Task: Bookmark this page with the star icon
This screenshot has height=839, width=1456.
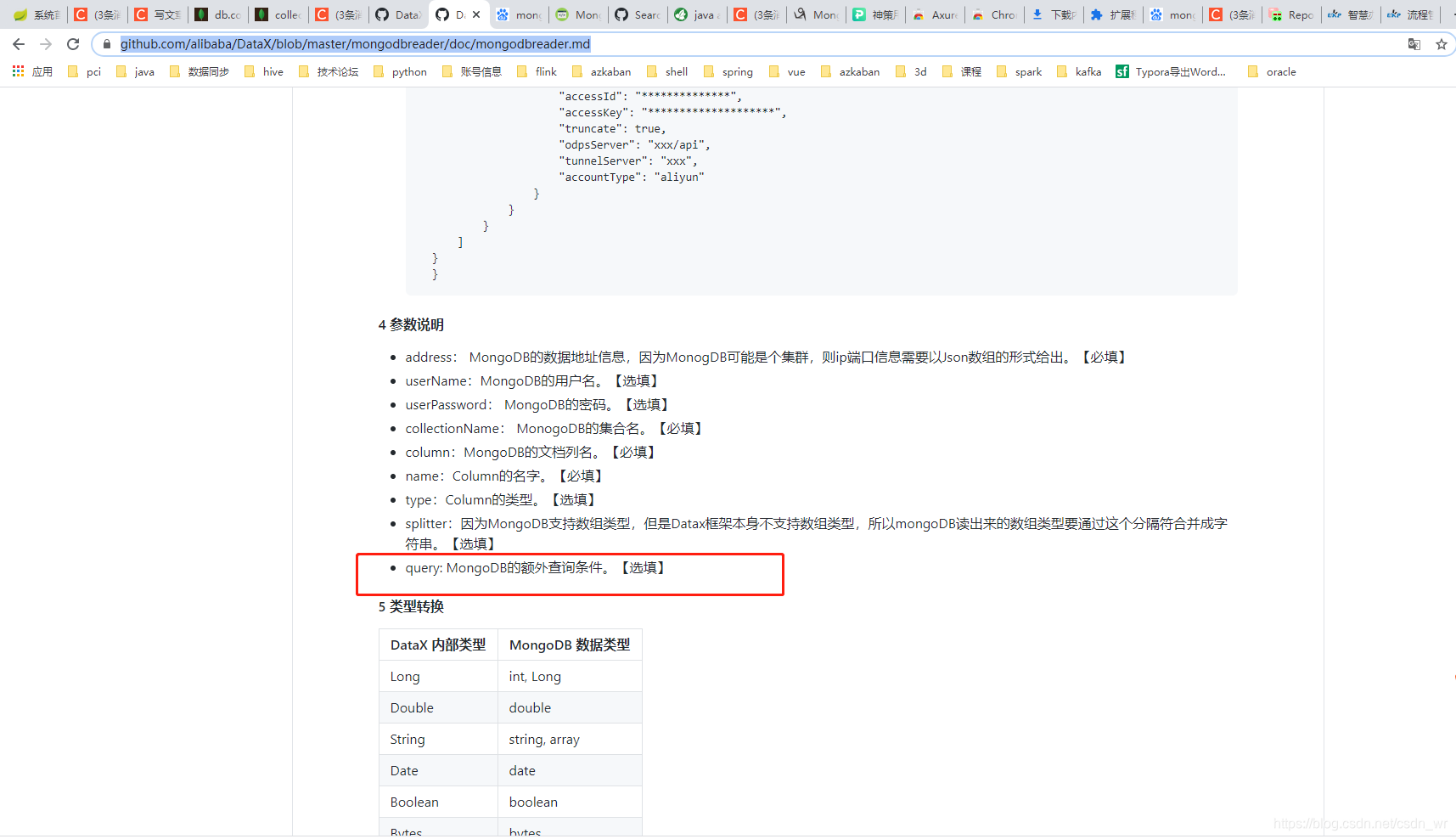Action: coord(1441,44)
